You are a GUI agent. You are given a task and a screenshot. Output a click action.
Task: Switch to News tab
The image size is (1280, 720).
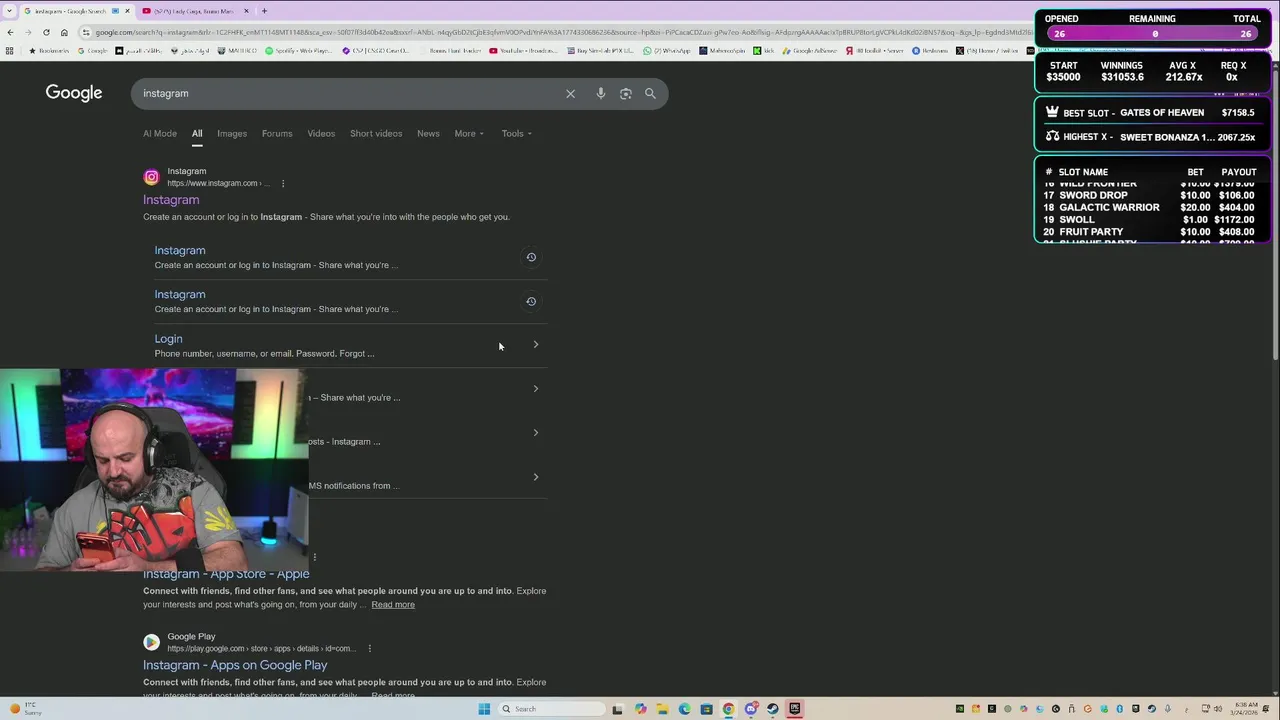tap(428, 134)
